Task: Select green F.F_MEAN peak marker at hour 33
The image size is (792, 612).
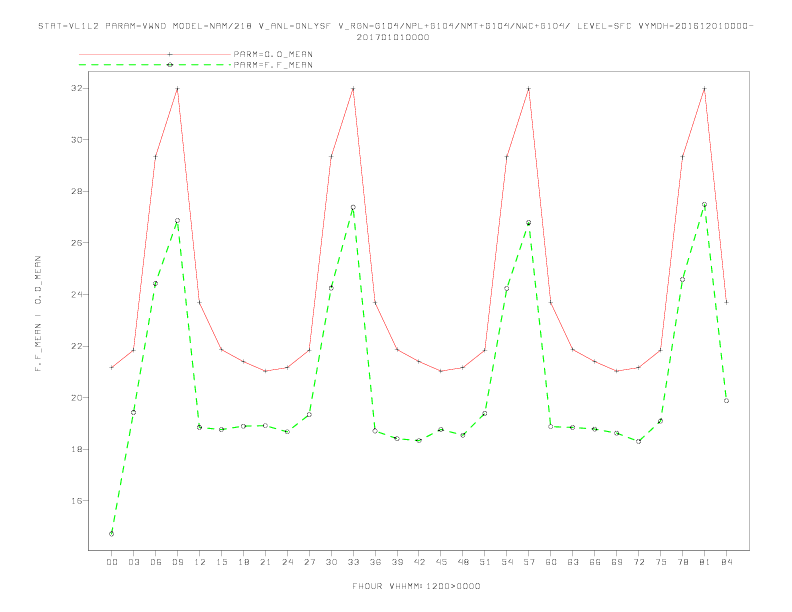Action: [x=353, y=208]
